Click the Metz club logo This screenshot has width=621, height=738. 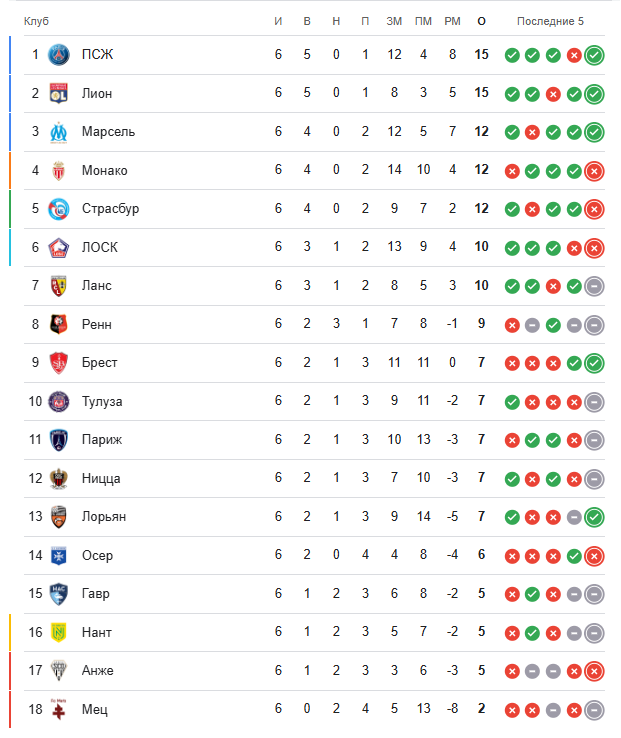click(x=59, y=709)
